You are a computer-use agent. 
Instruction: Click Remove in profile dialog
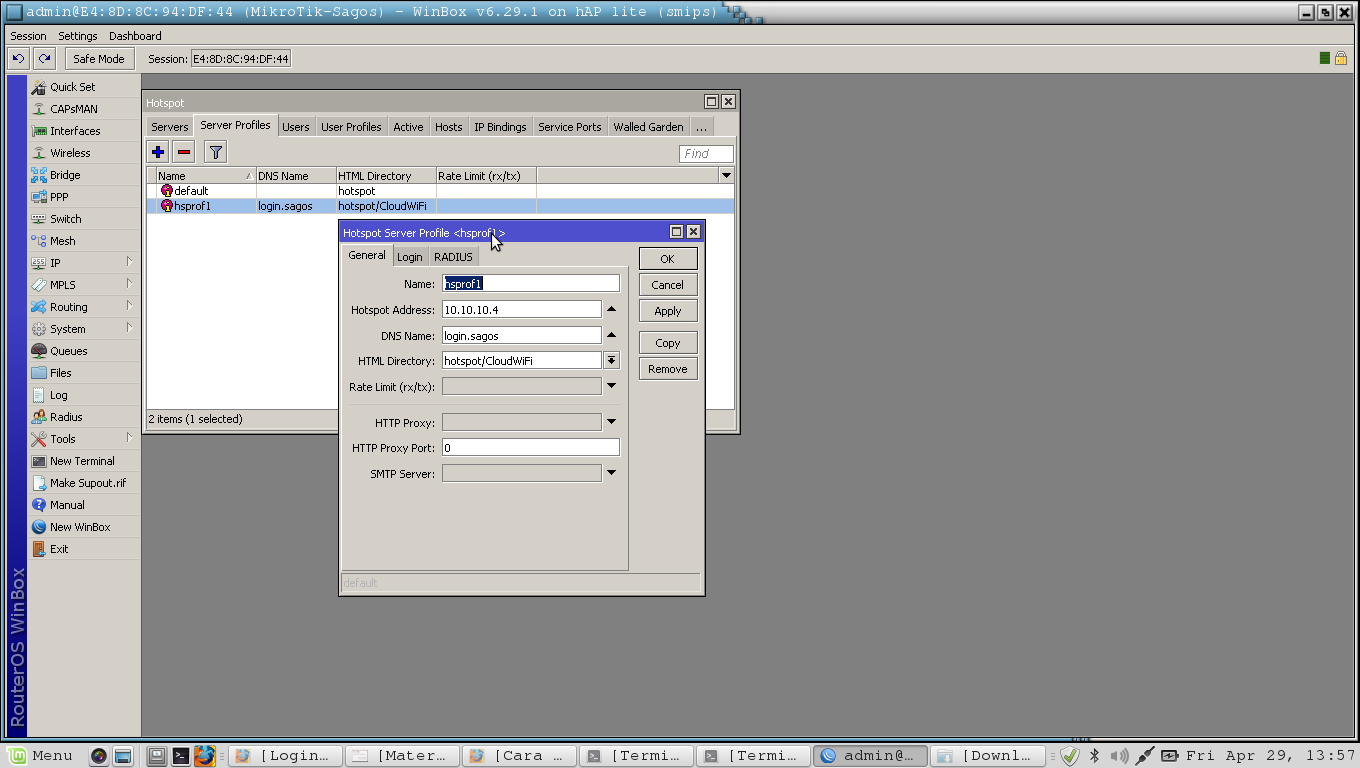pyautogui.click(x=668, y=369)
